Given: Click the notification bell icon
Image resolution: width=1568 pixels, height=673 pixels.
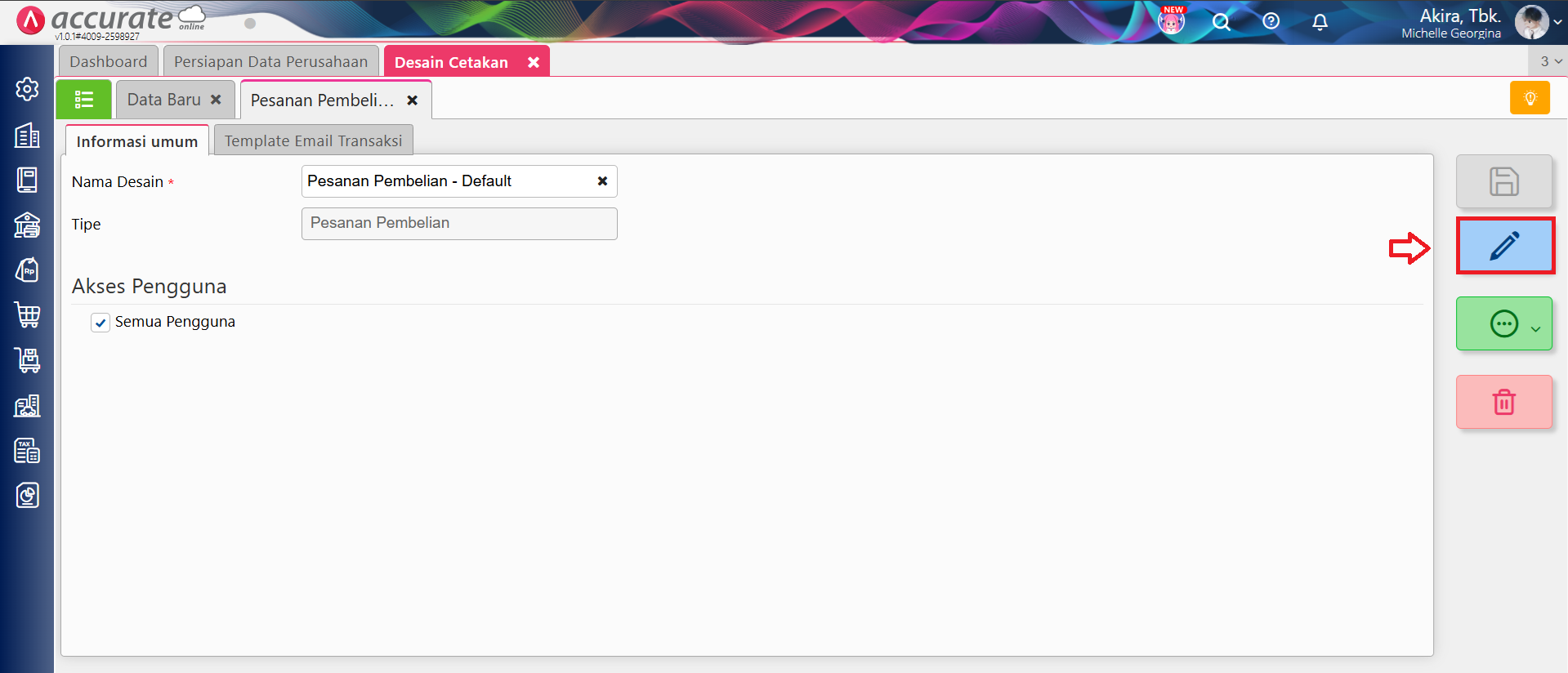Looking at the screenshot, I should [1320, 22].
